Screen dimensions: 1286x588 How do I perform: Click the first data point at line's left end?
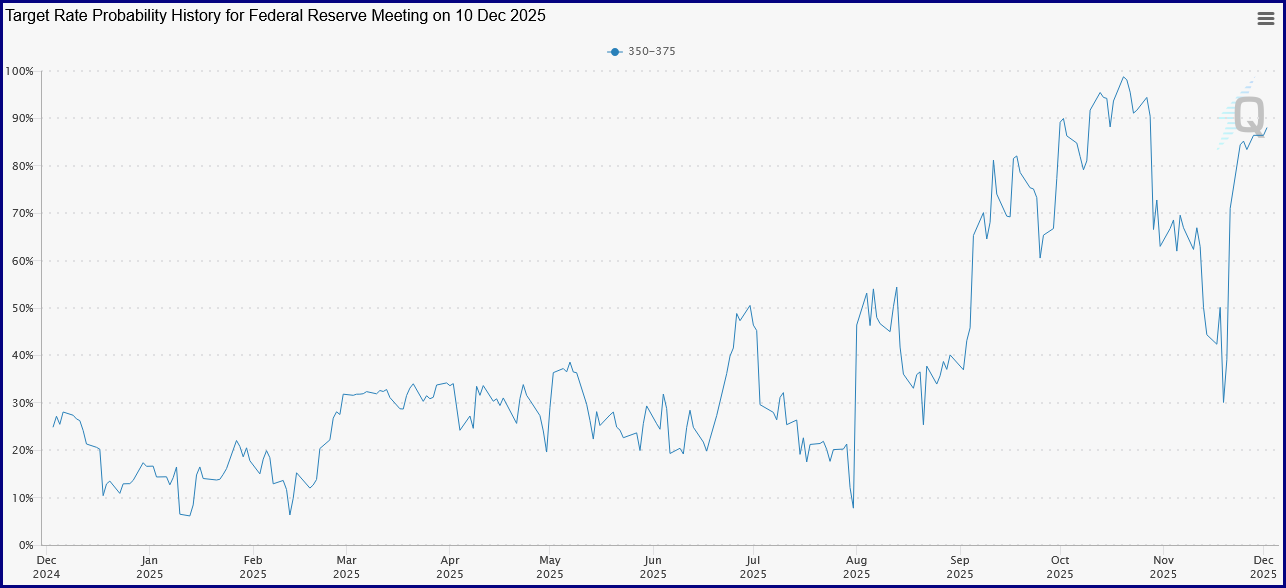tap(54, 426)
